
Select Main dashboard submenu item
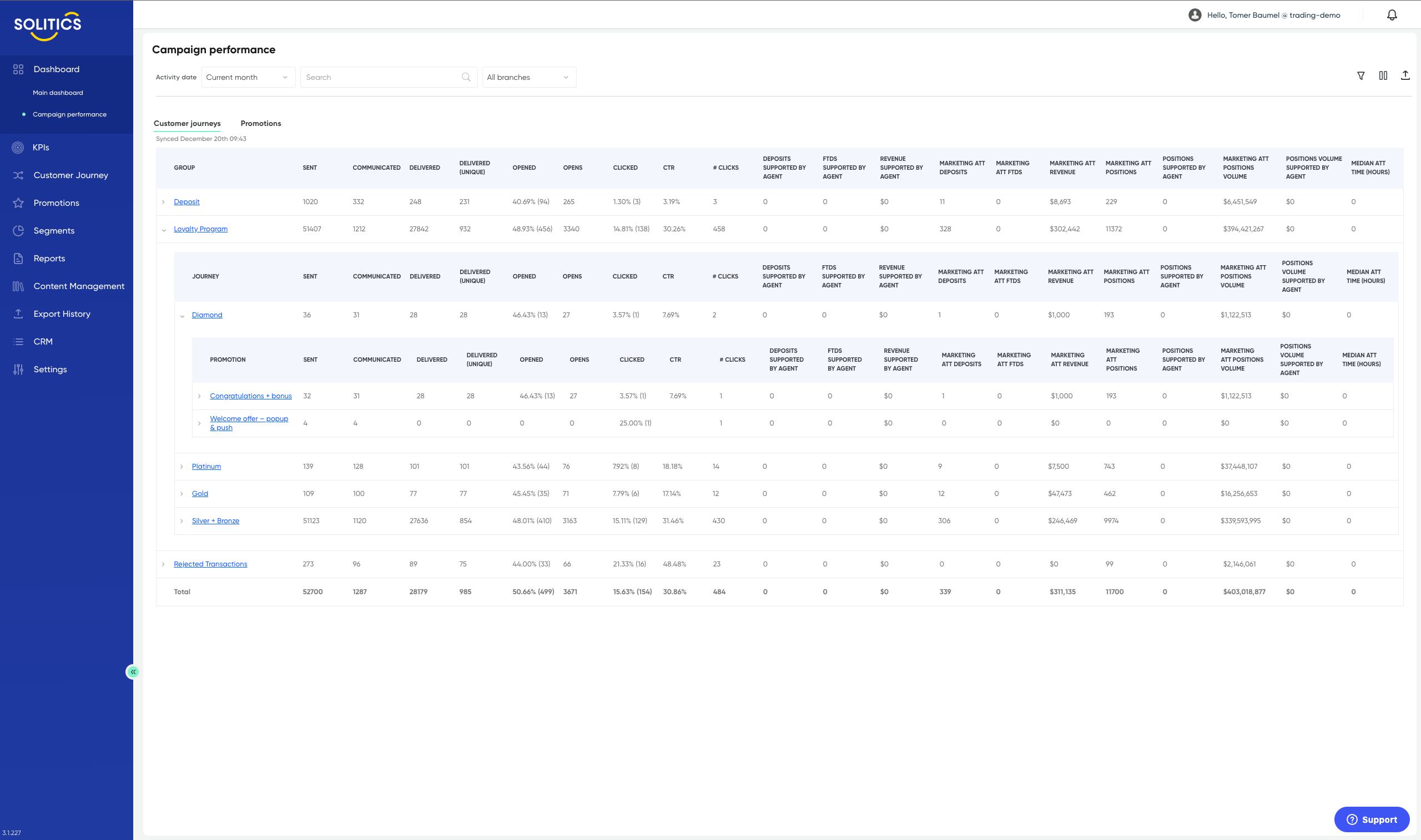point(58,92)
